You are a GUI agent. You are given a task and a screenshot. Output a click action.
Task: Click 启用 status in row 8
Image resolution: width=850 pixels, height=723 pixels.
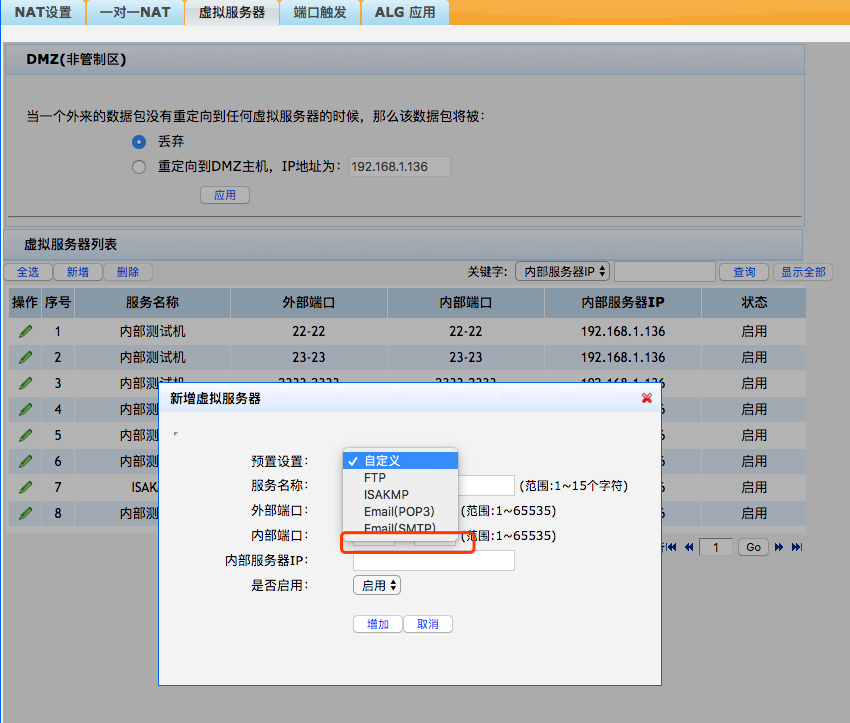point(754,513)
